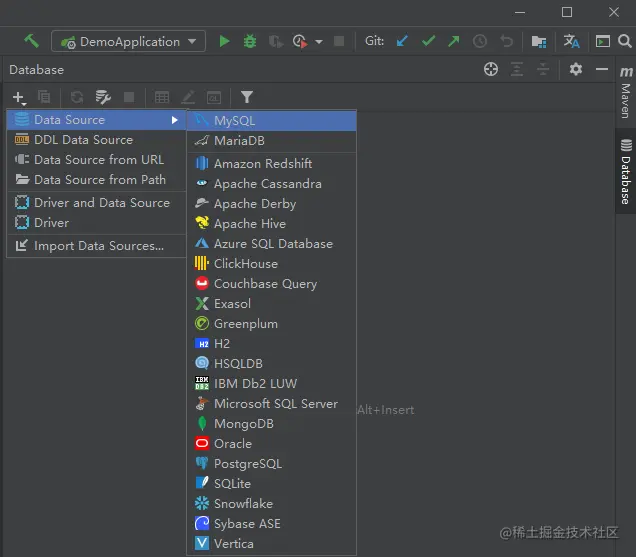636x557 pixels.
Task: Open Database panel settings gear
Action: coord(576,69)
